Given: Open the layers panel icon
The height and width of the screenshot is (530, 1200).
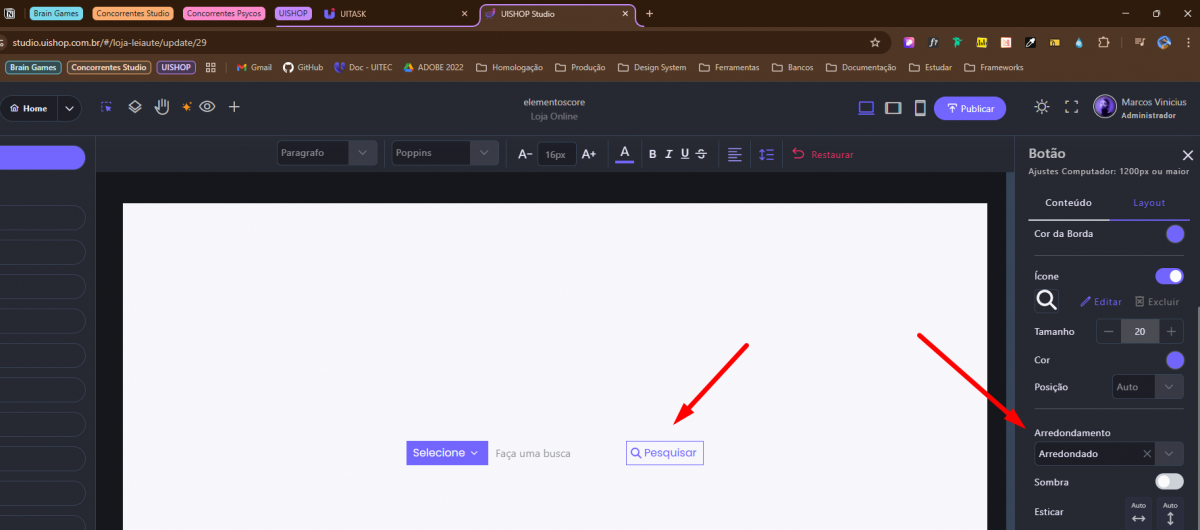Looking at the screenshot, I should pyautogui.click(x=135, y=107).
